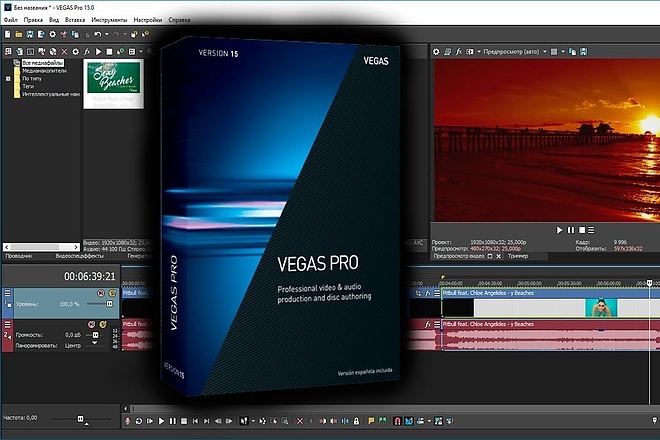This screenshot has width=660, height=440.
Task: Open the split screen view dropdown arrow
Action: point(479,51)
